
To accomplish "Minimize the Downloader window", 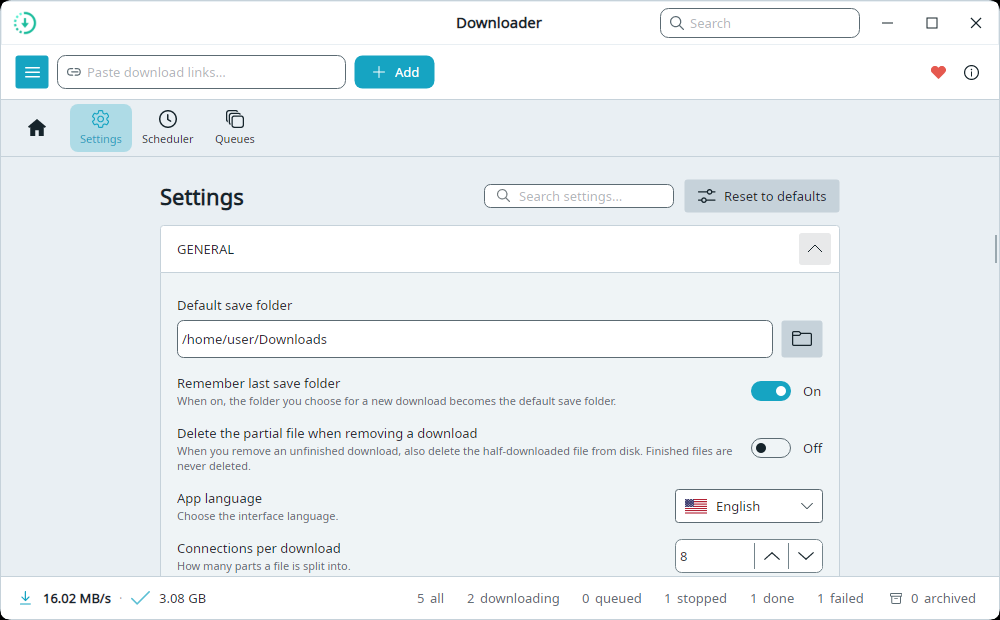I will point(887,23).
